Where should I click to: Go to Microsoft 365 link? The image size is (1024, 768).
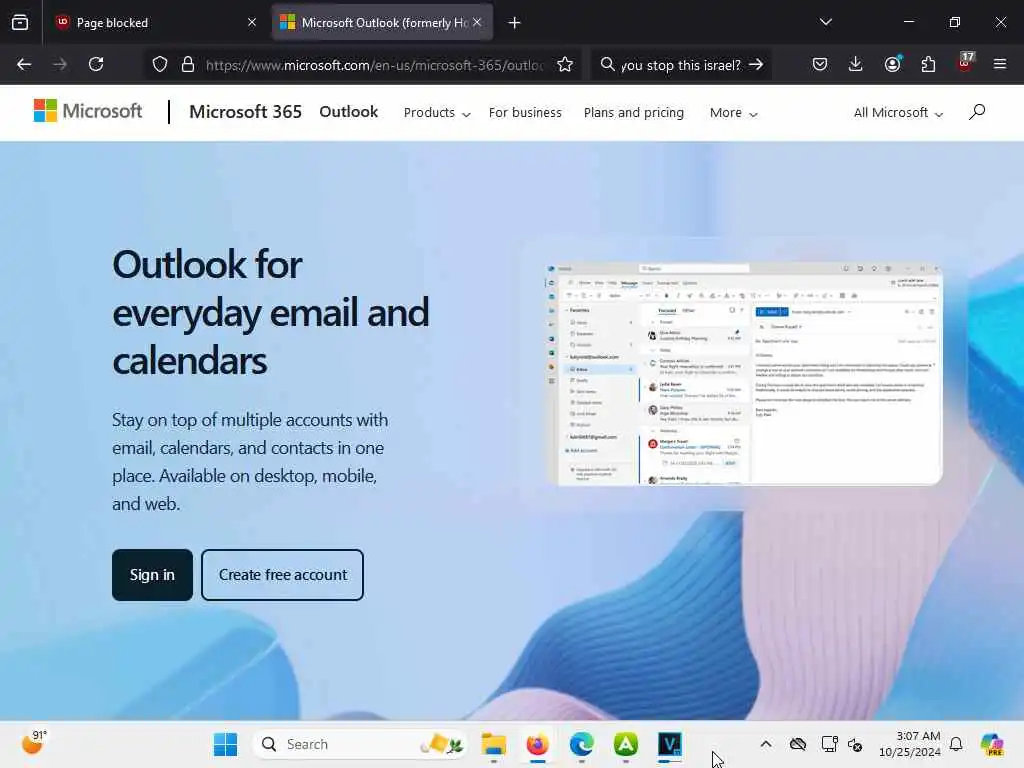pyautogui.click(x=245, y=112)
